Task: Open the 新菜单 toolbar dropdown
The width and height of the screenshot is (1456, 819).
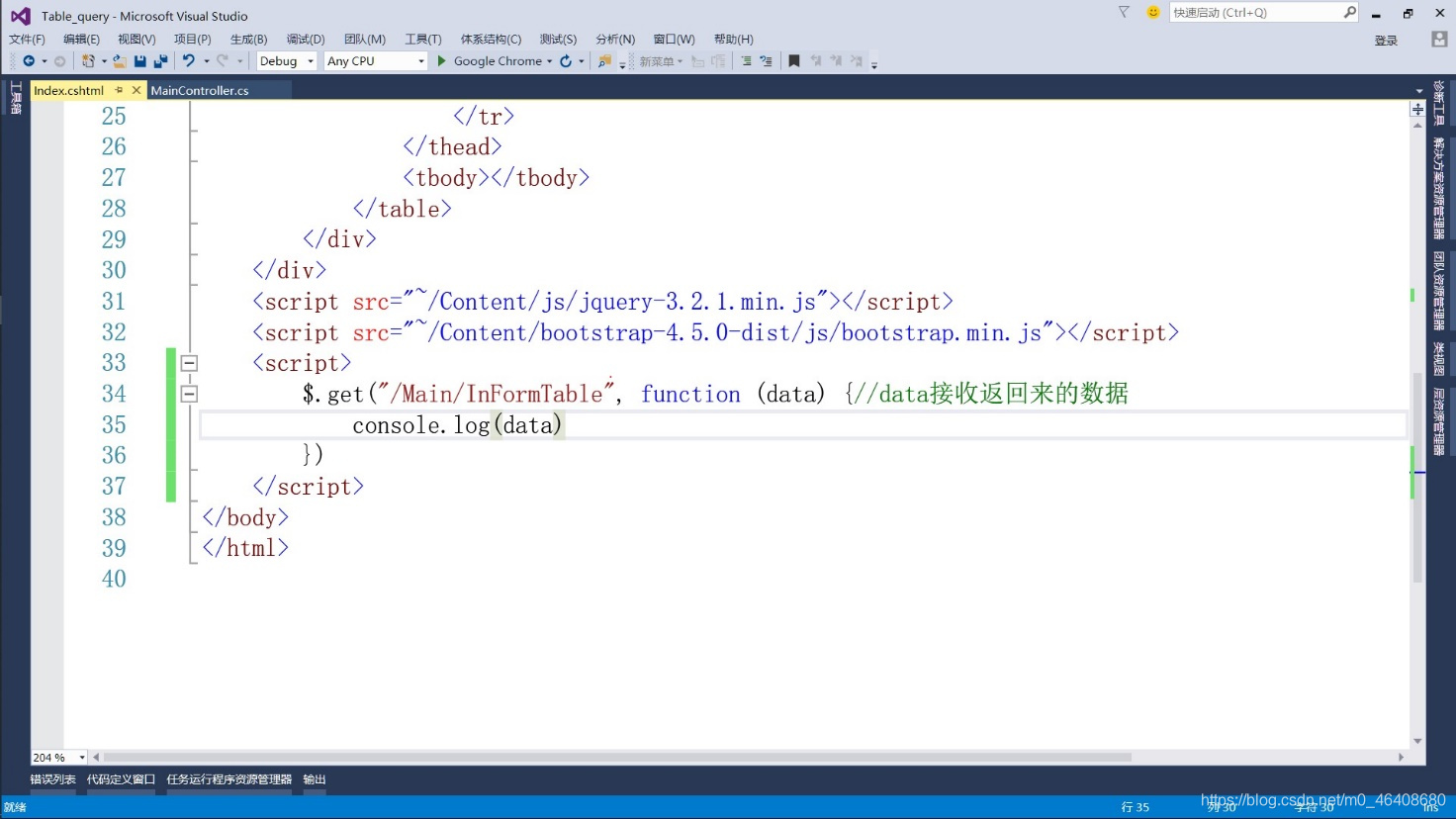Action: tap(661, 61)
